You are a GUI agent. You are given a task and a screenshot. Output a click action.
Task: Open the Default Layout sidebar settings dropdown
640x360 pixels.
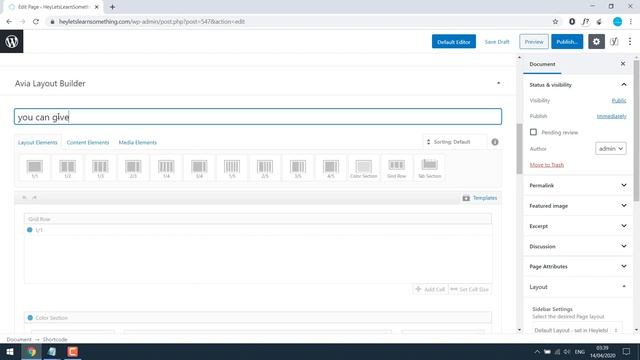(577, 330)
